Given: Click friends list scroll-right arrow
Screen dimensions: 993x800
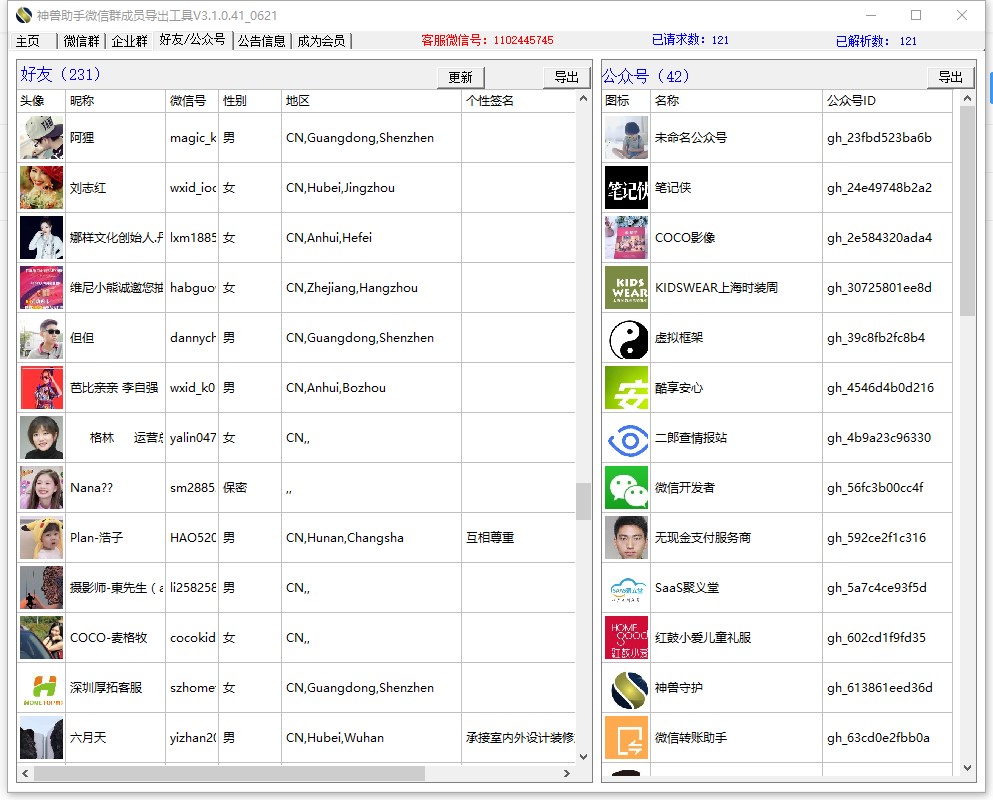Looking at the screenshot, I should [x=567, y=773].
